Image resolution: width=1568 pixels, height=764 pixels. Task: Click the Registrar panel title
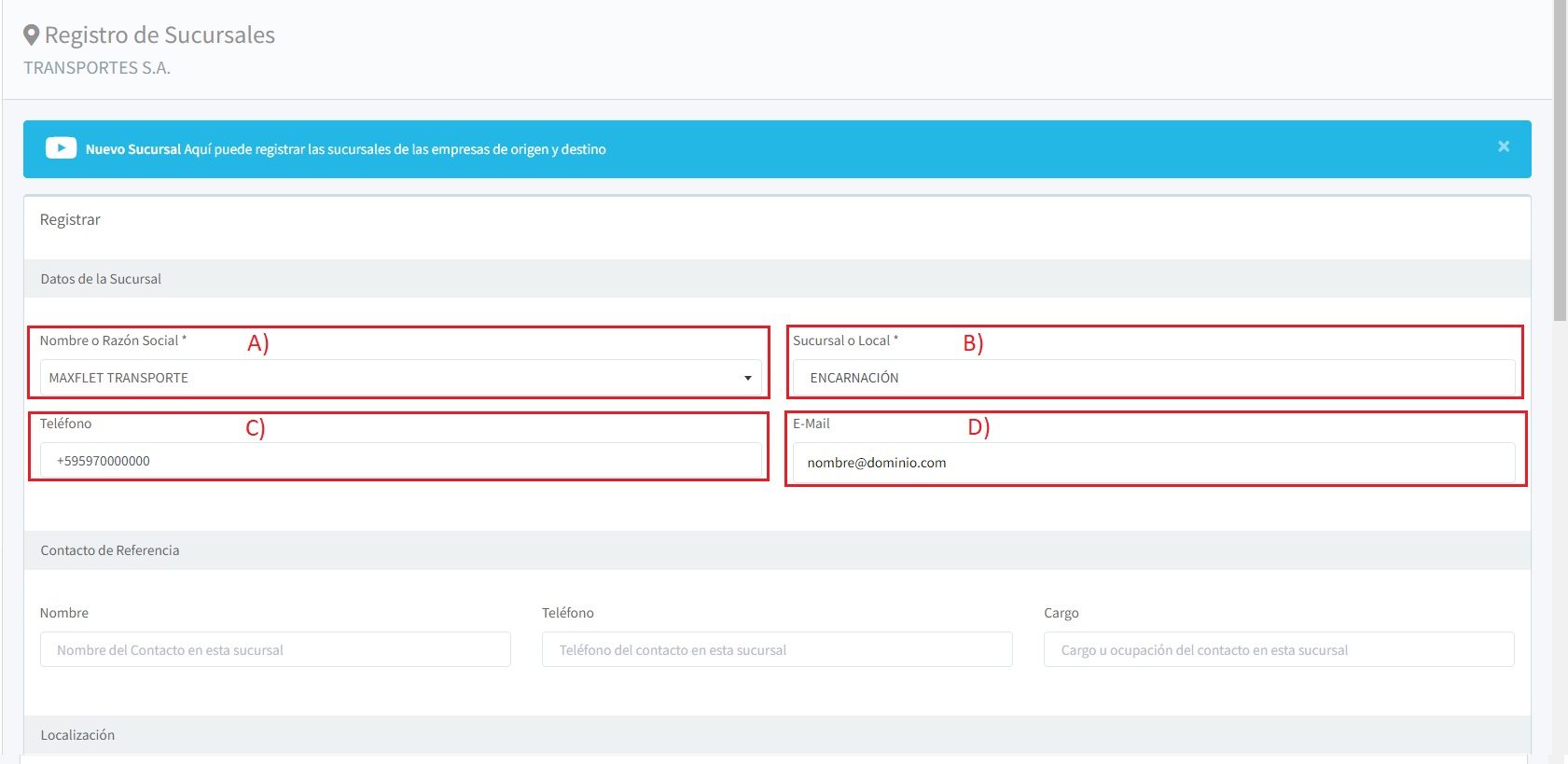pos(70,220)
